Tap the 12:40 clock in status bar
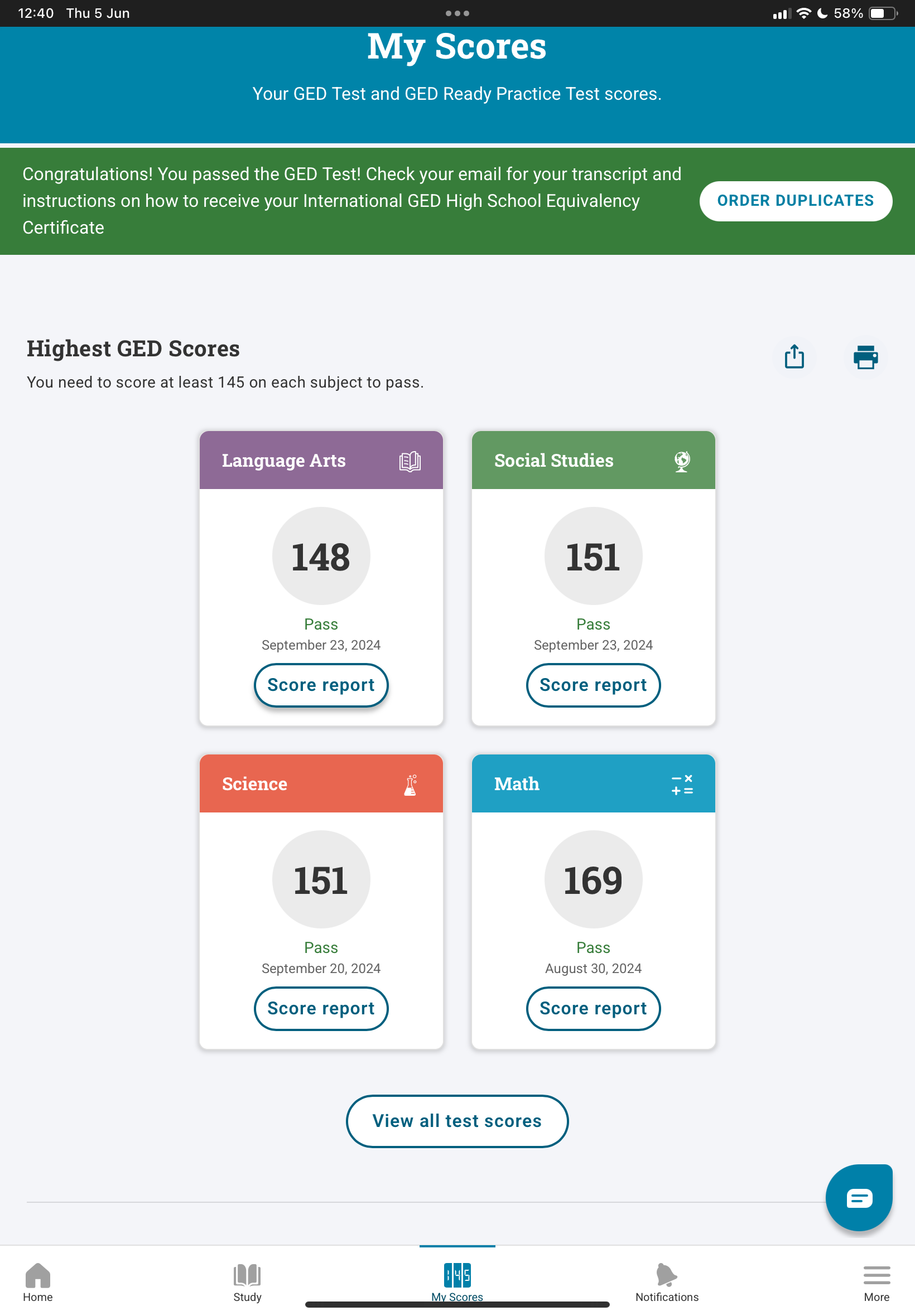 pos(36,13)
